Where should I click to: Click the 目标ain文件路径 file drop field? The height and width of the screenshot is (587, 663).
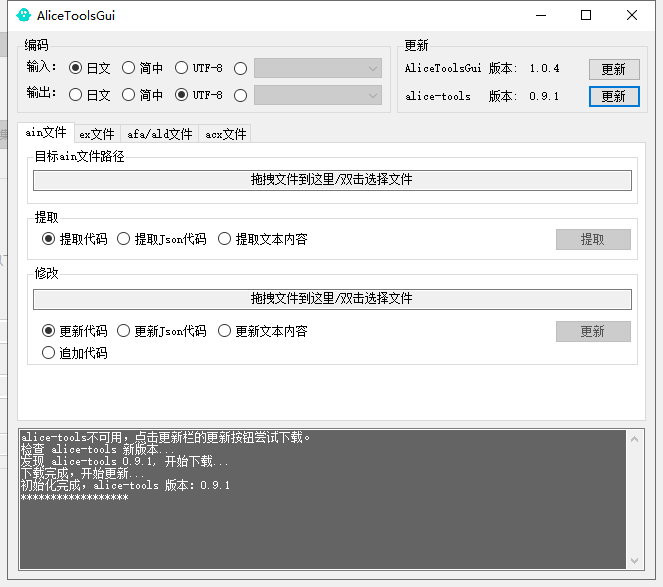tap(332, 180)
